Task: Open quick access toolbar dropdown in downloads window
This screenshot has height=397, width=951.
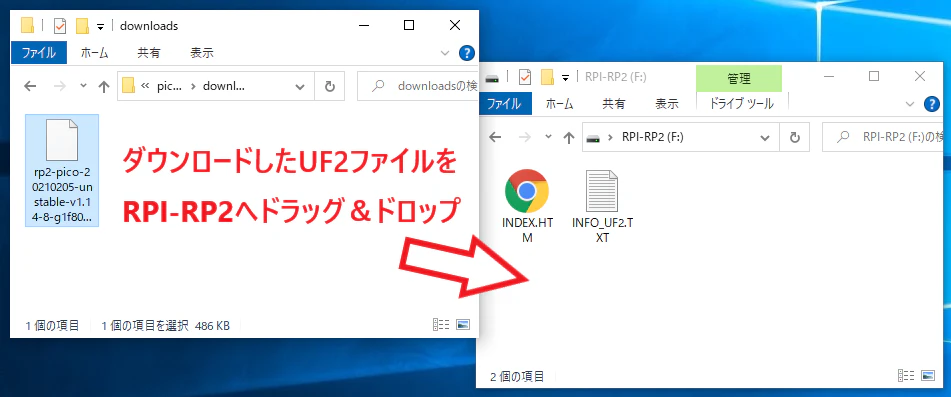Action: (101, 27)
